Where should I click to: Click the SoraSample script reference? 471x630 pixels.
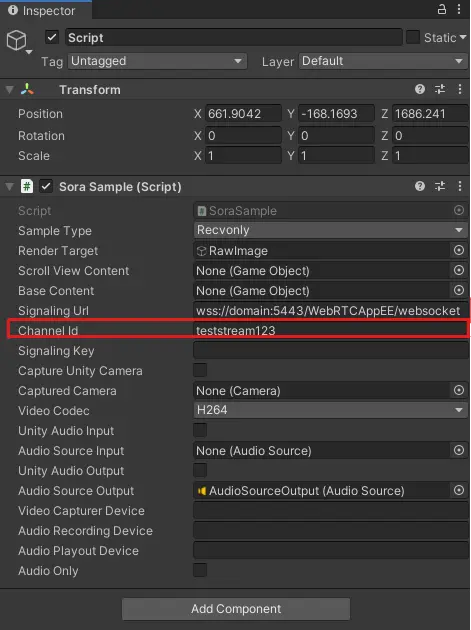click(x=322, y=210)
